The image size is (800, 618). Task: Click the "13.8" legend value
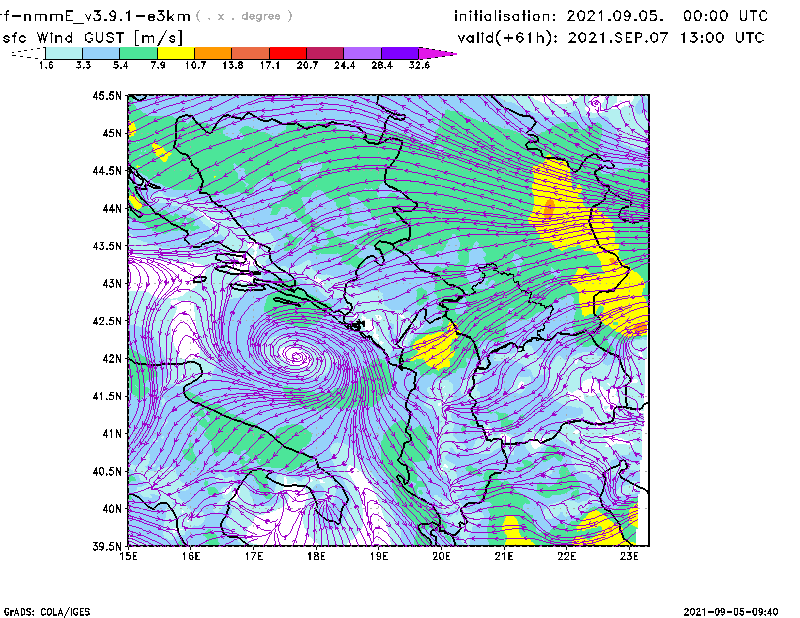pyautogui.click(x=233, y=65)
